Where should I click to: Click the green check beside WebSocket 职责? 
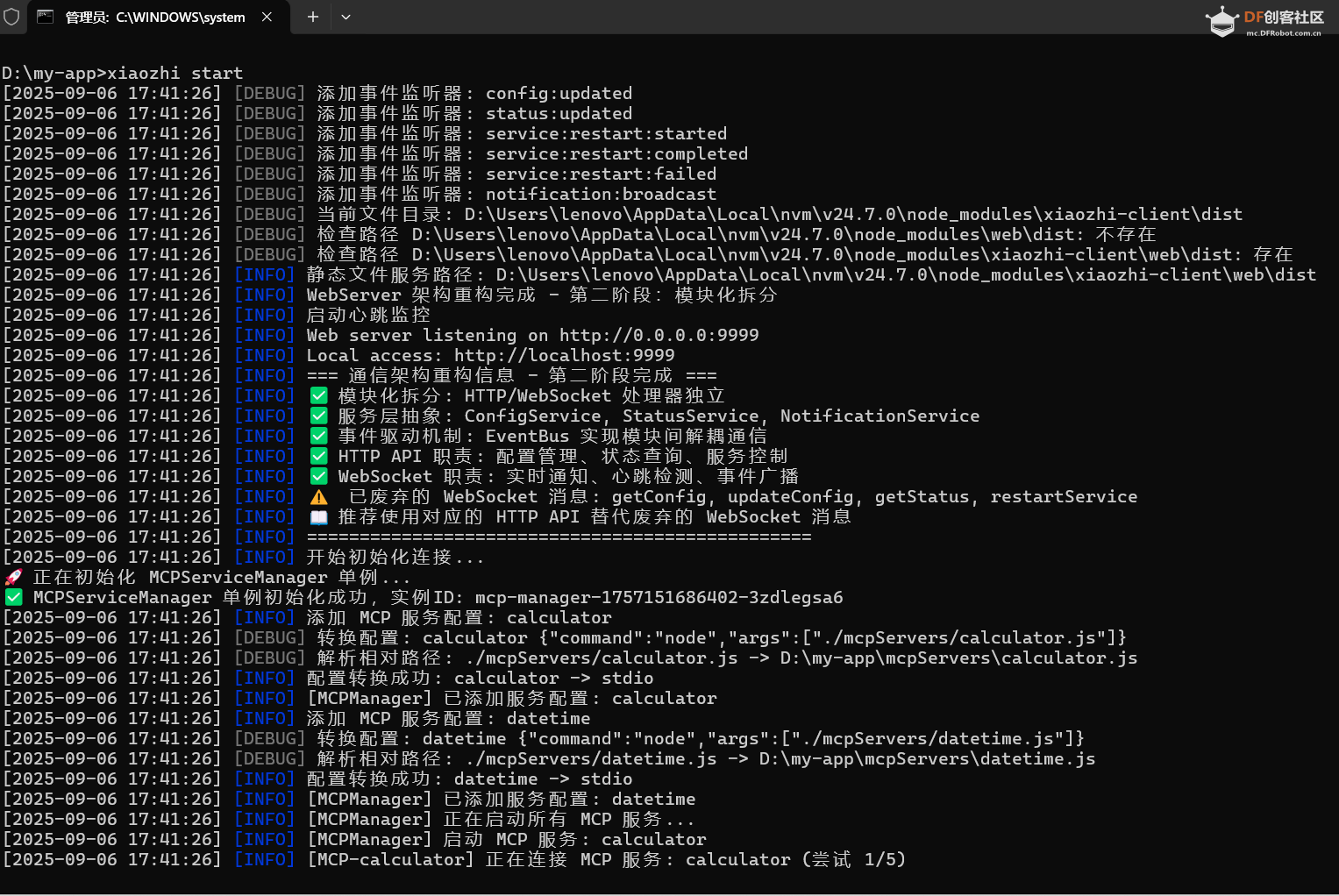click(319, 476)
